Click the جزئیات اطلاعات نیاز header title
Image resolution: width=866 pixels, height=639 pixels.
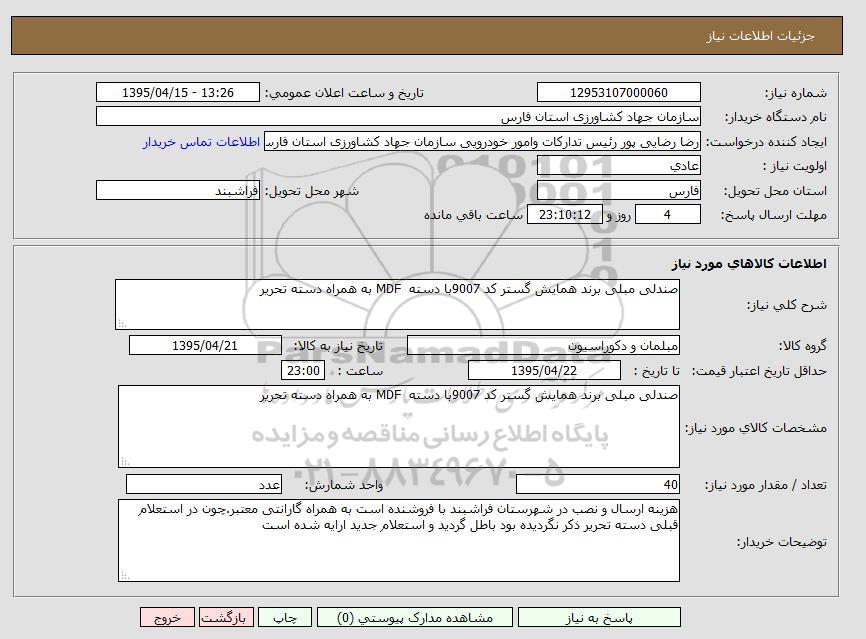(x=761, y=36)
